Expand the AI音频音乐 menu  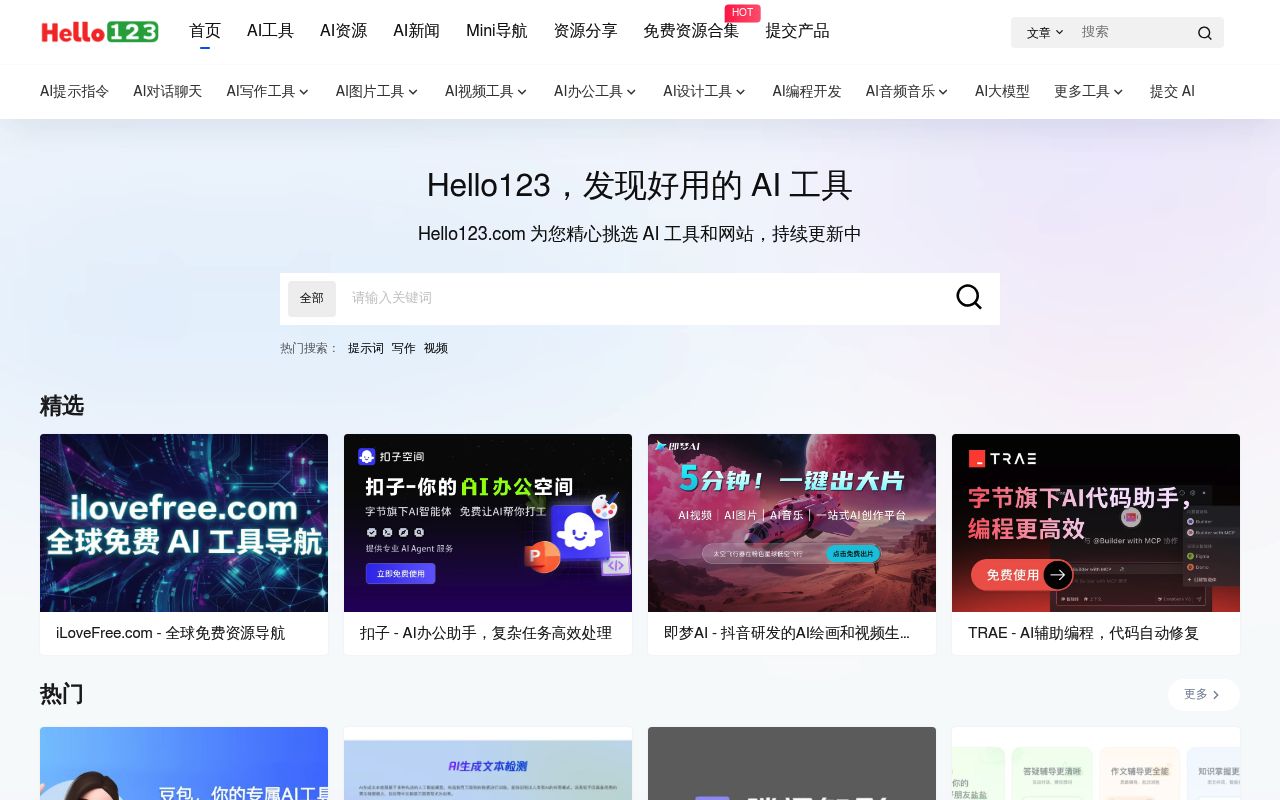907,91
